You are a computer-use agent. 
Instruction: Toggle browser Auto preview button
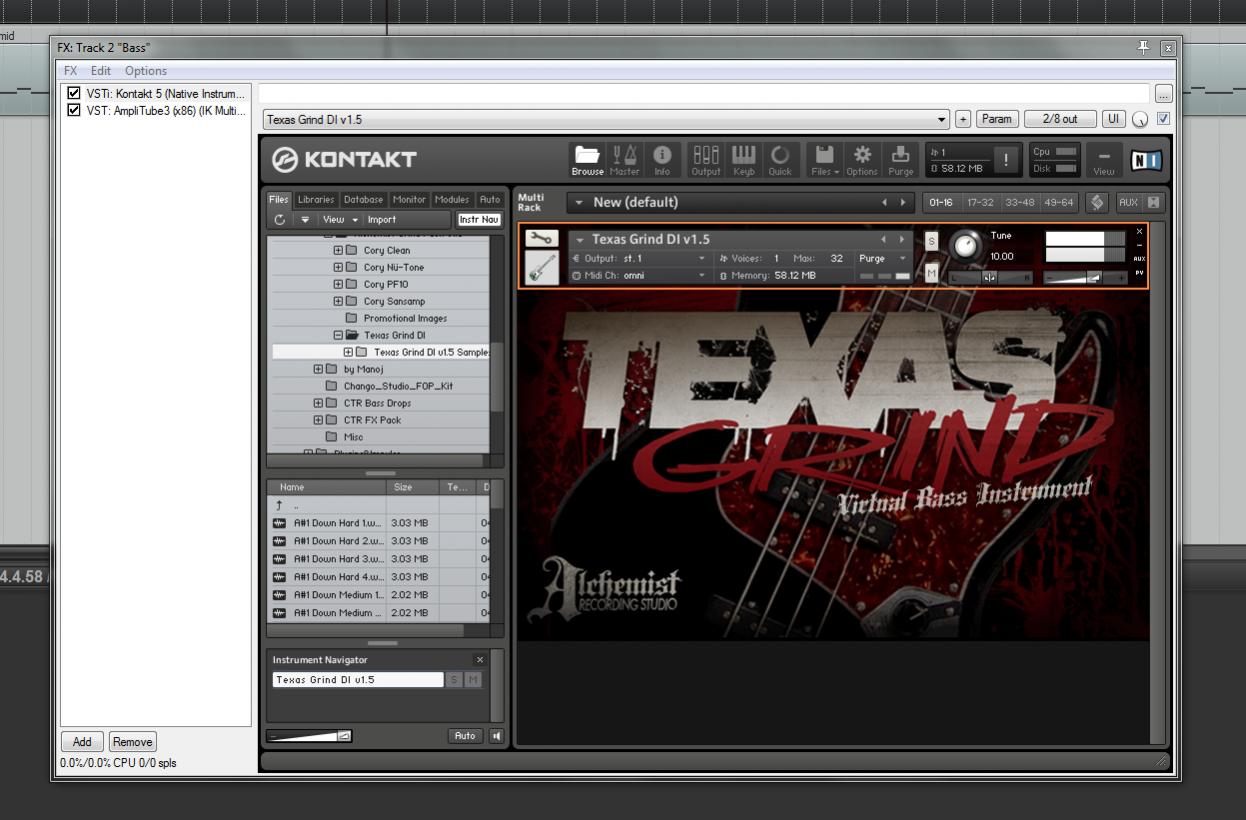click(x=465, y=736)
